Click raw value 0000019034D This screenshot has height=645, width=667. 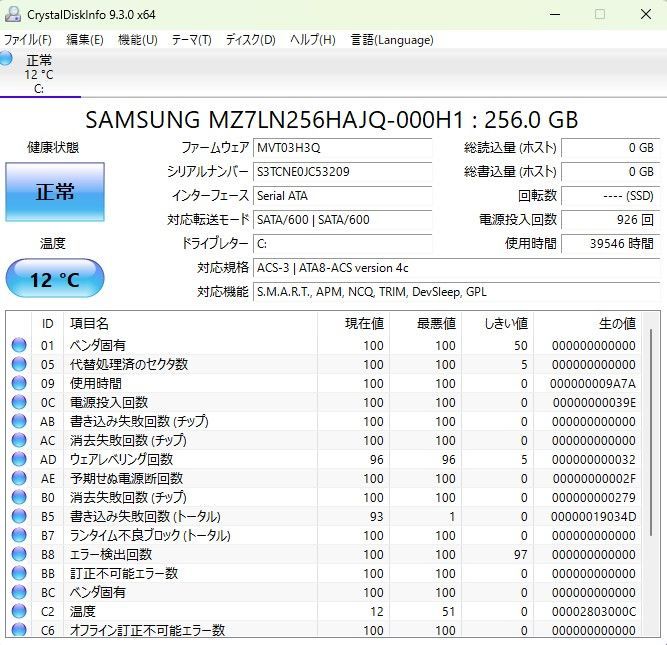tap(593, 517)
